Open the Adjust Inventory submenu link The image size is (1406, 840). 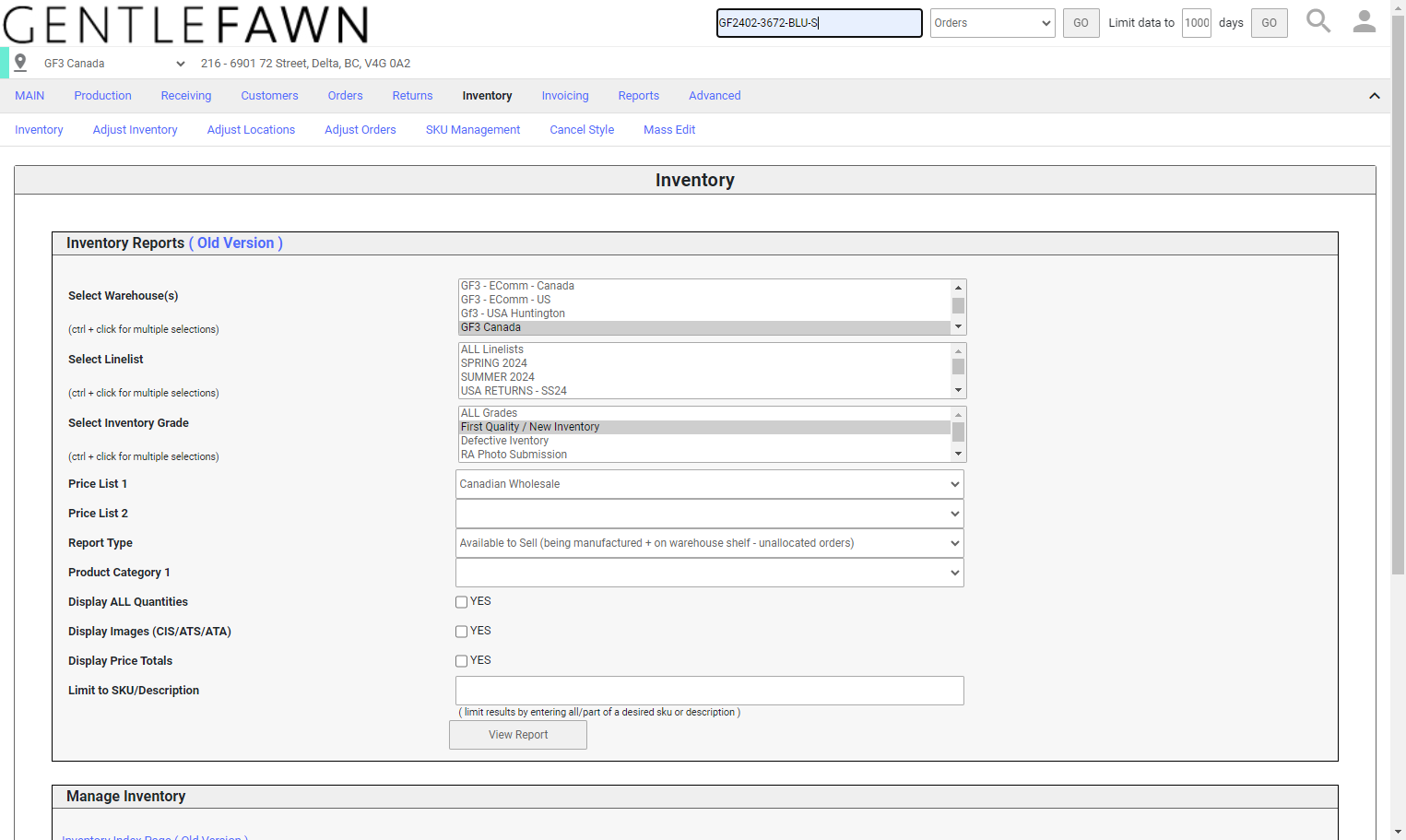pos(135,130)
